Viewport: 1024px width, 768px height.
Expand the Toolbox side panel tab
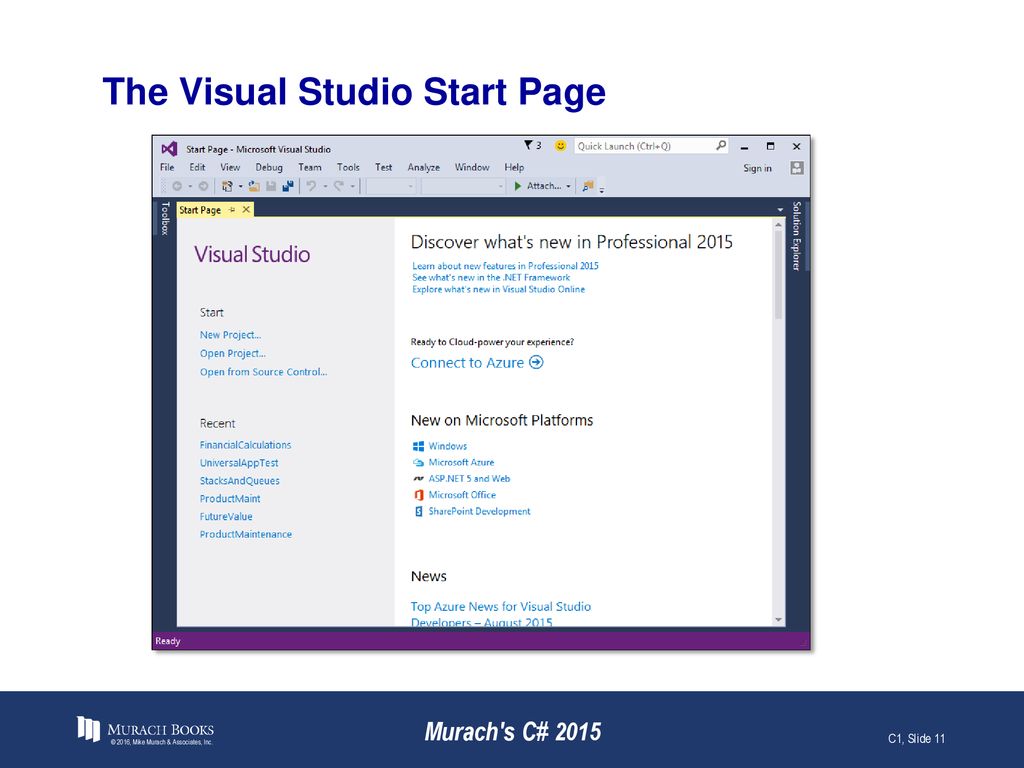coord(165,218)
